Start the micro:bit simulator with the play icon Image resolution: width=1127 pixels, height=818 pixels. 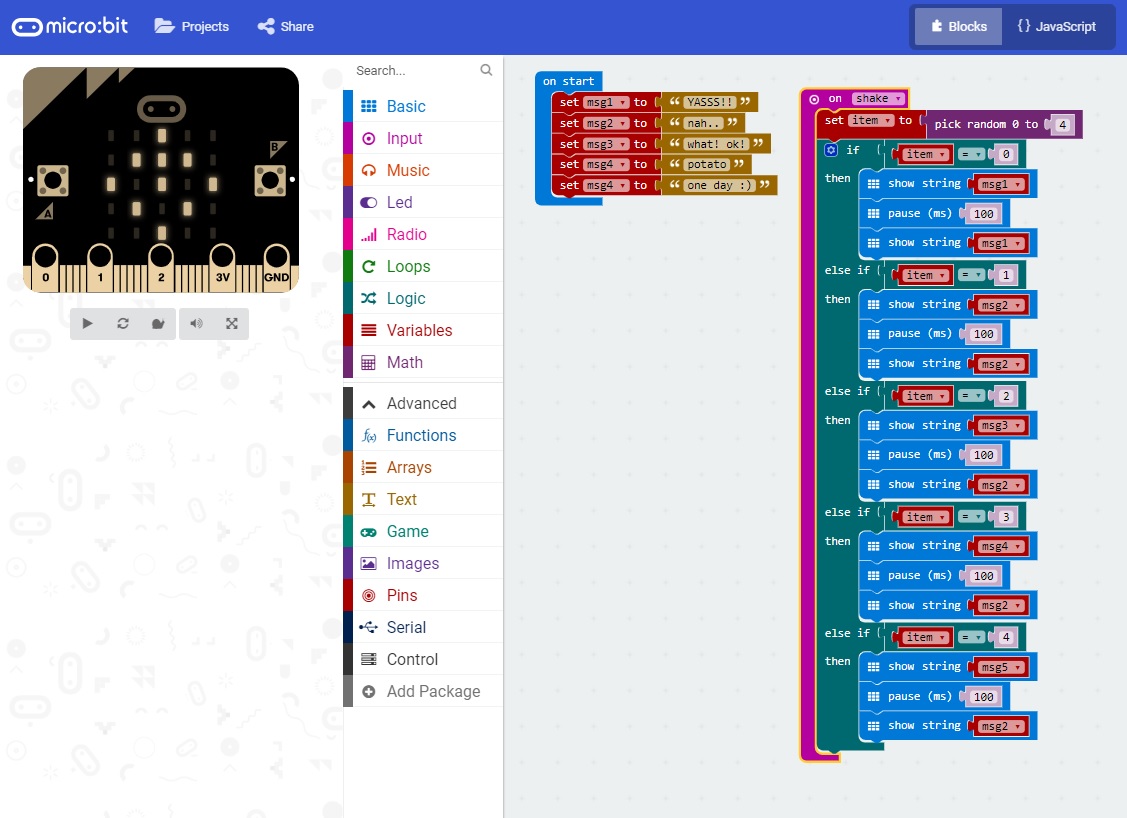click(x=87, y=323)
